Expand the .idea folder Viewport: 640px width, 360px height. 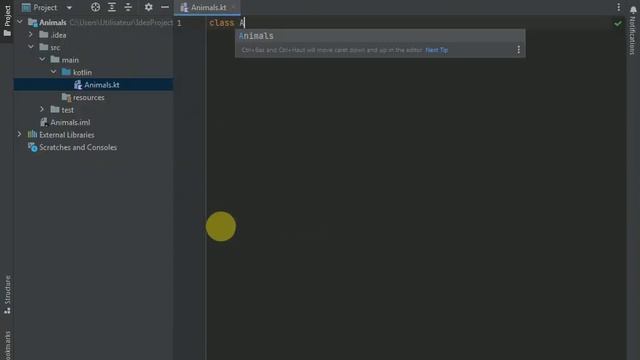point(31,35)
